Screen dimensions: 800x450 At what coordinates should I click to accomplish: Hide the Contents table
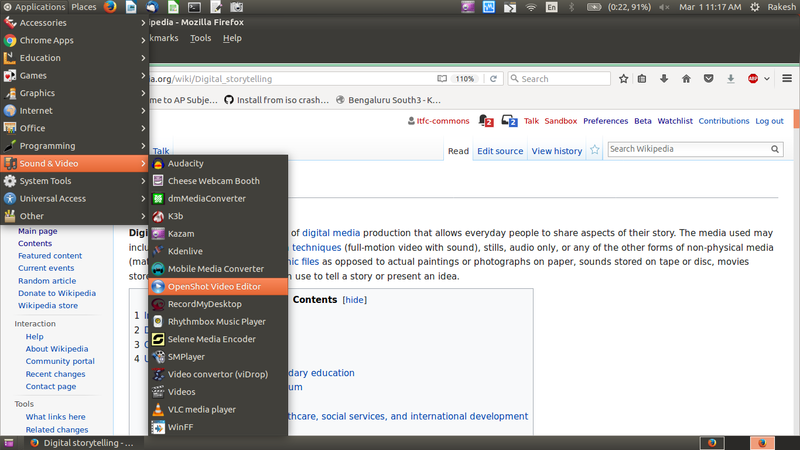(x=355, y=300)
